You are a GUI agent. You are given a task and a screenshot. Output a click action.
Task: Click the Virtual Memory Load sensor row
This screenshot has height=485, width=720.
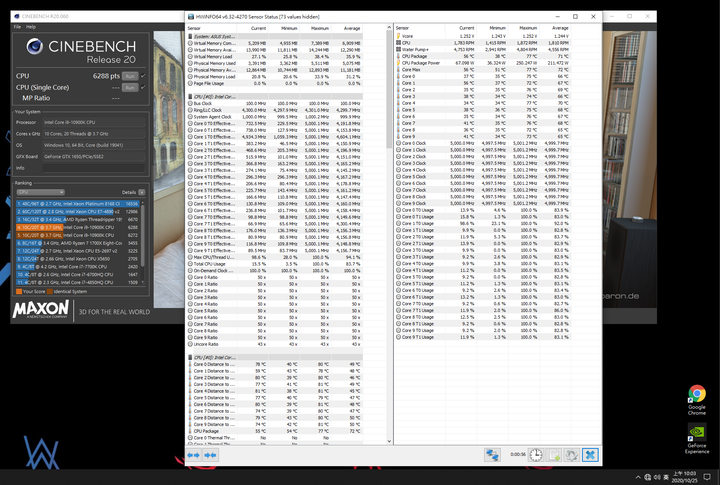(x=275, y=56)
